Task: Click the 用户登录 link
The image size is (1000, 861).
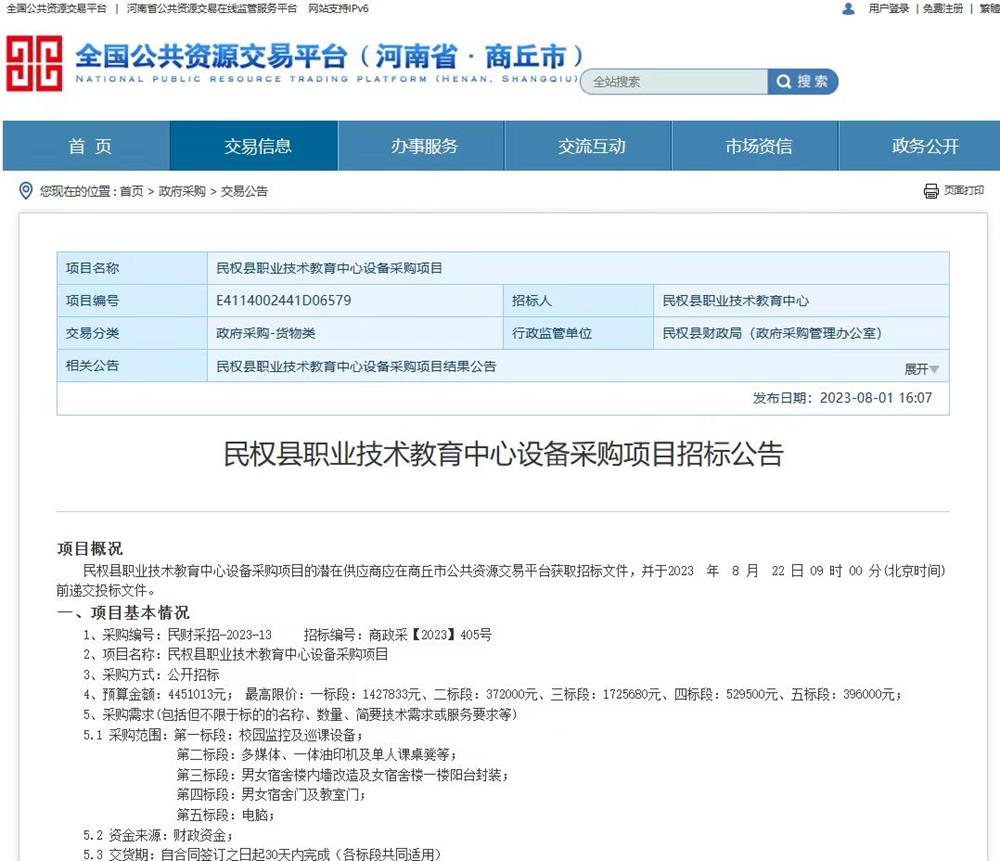Action: tap(888, 8)
